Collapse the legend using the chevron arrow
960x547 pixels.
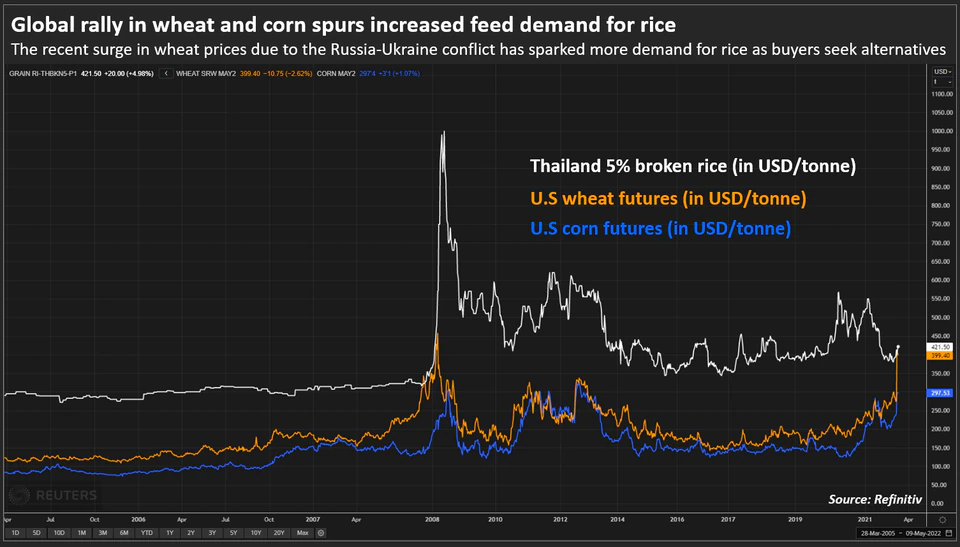[165, 74]
